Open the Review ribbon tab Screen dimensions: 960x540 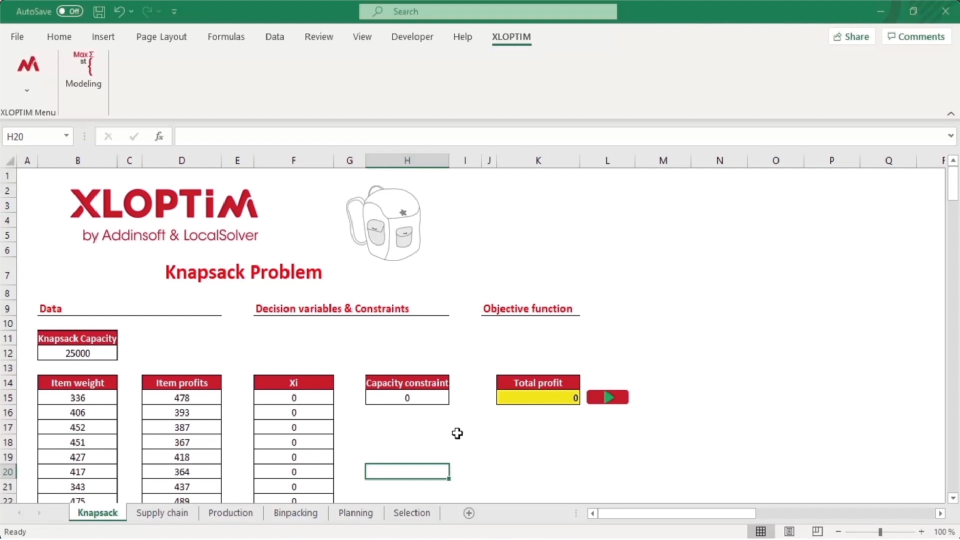click(318, 37)
